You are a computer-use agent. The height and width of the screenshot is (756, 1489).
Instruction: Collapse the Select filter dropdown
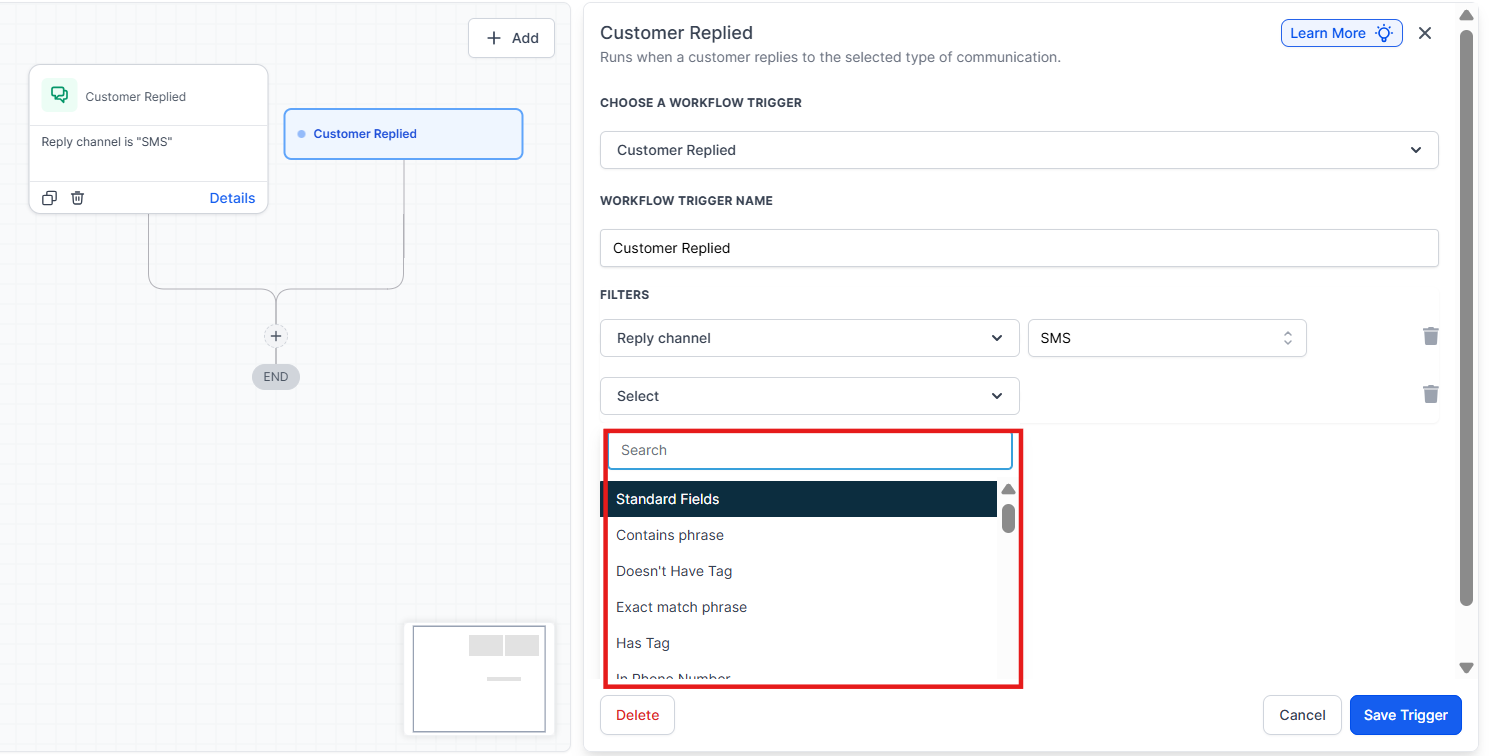809,396
